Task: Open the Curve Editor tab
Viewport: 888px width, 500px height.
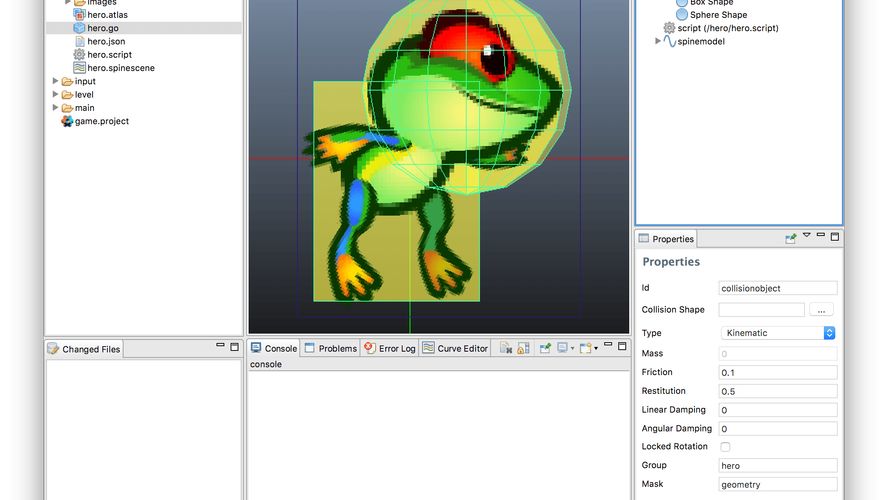Action: [455, 348]
